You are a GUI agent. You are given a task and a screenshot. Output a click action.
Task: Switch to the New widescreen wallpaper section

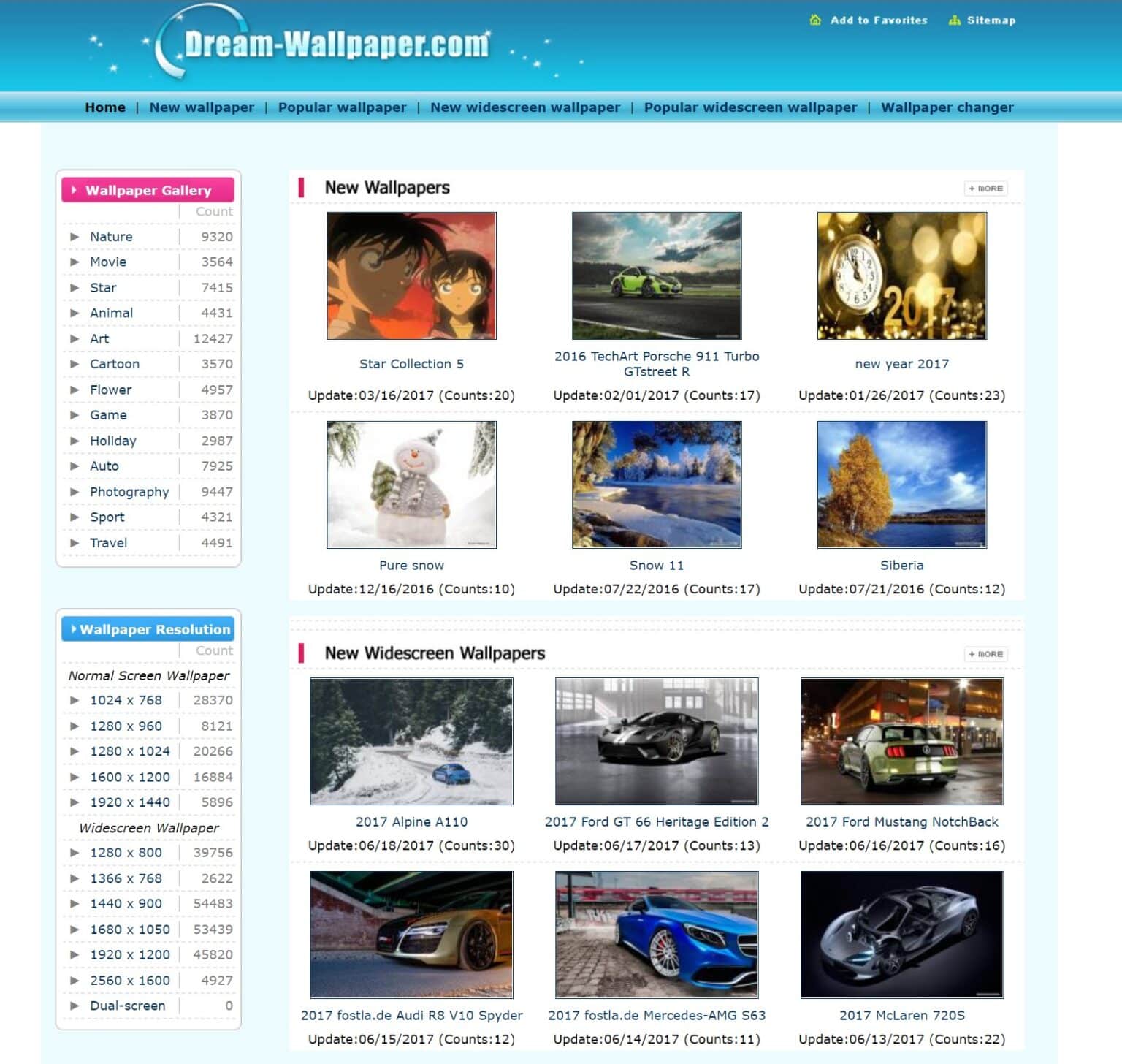pos(524,107)
